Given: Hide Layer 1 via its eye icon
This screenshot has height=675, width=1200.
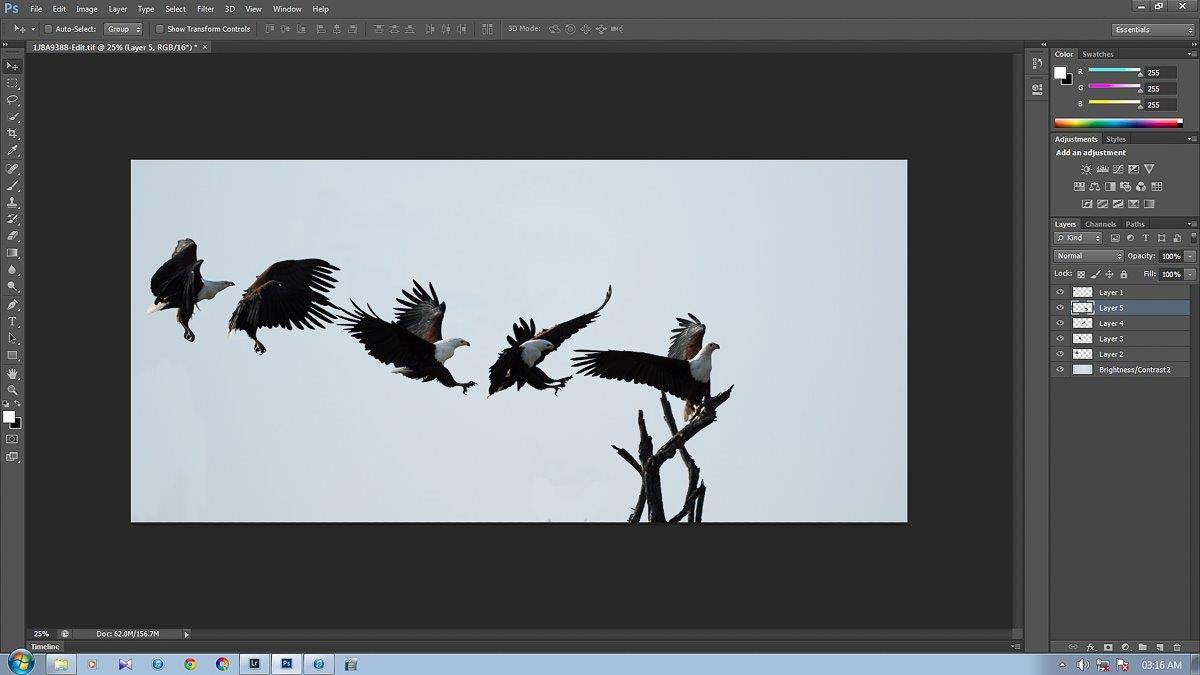Looking at the screenshot, I should tap(1060, 292).
